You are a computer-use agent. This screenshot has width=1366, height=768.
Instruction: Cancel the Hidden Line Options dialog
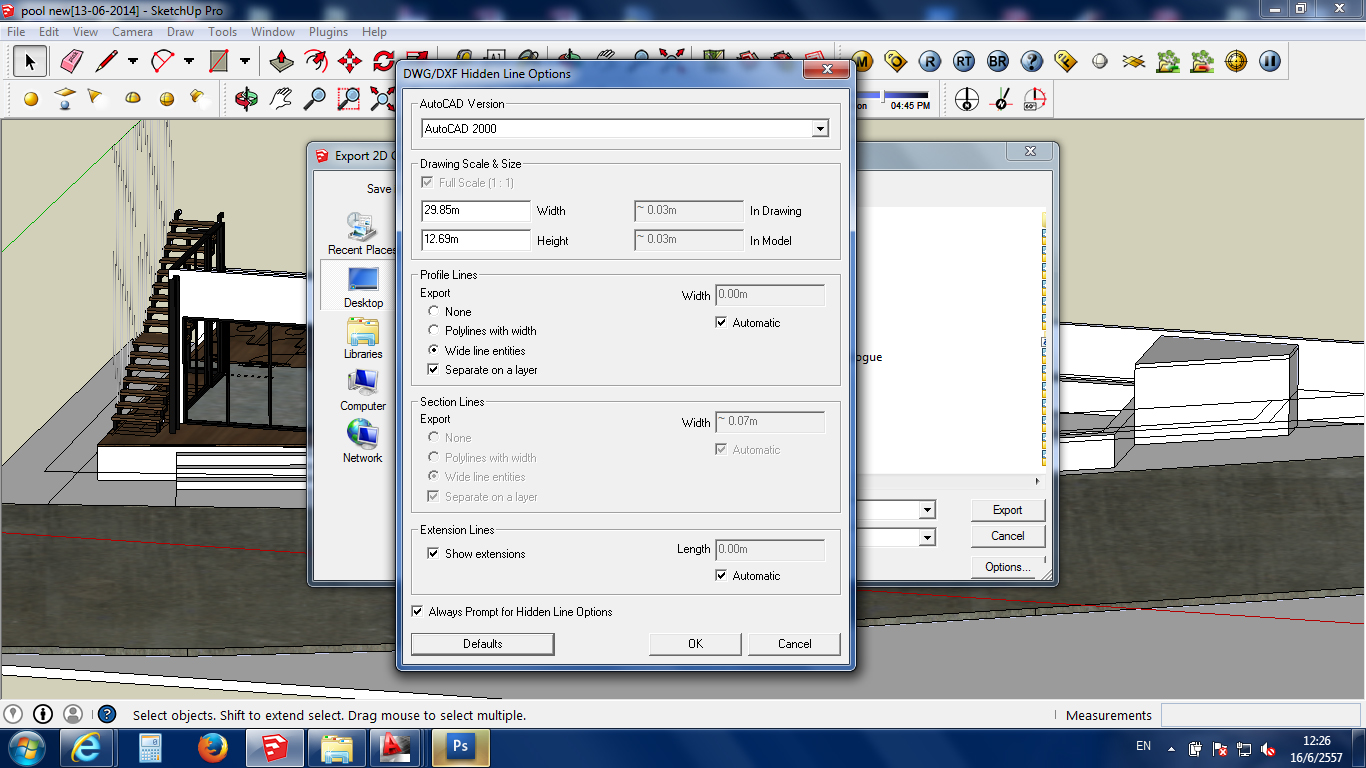[x=795, y=644]
